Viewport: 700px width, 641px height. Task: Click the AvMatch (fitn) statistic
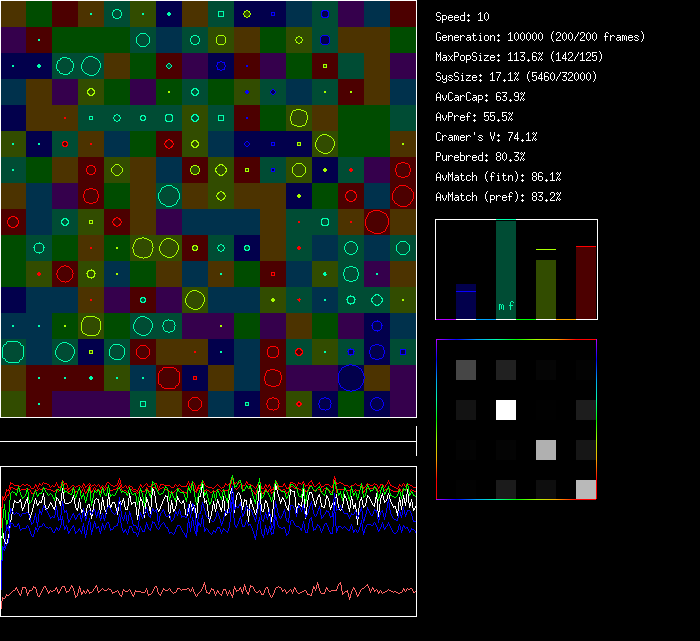click(x=498, y=177)
